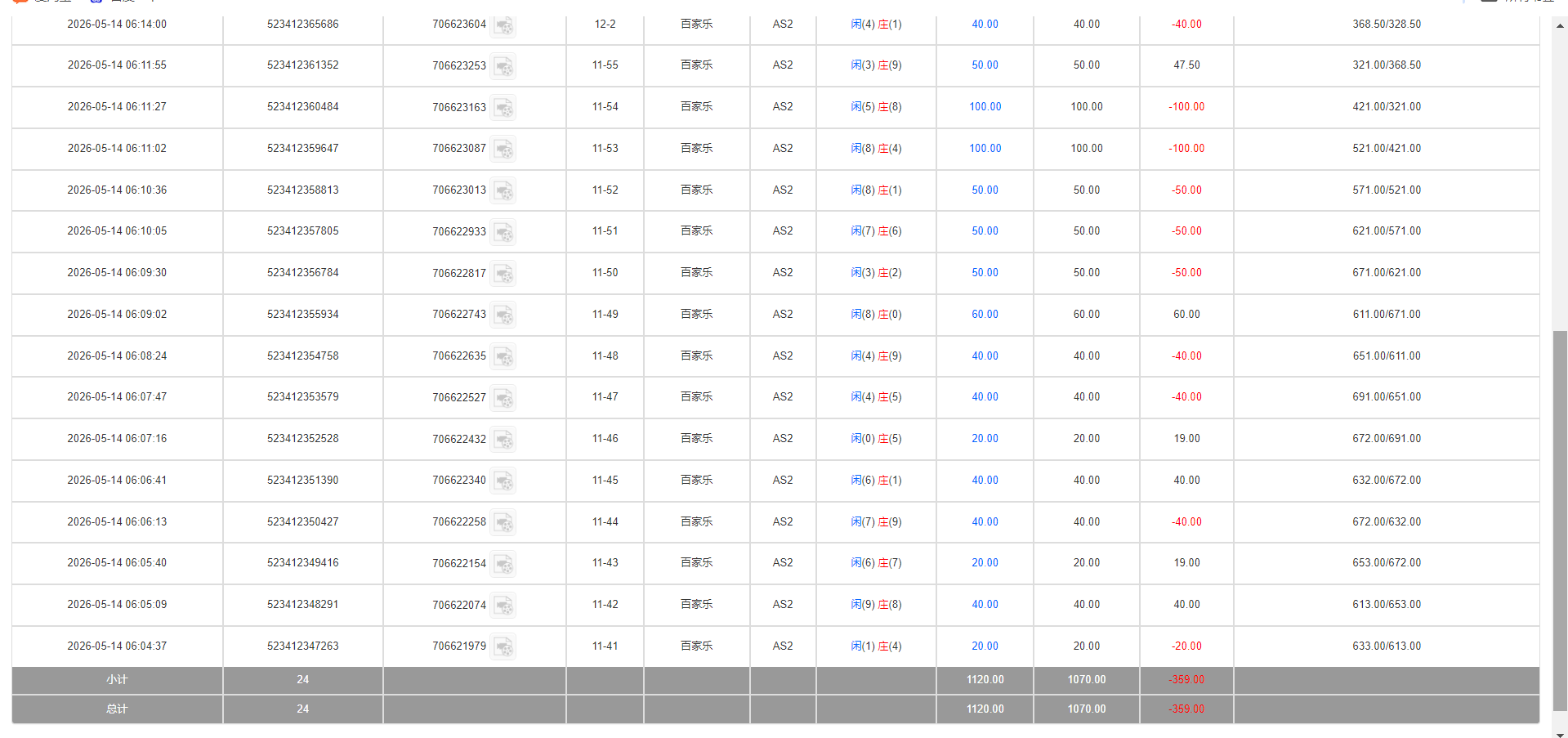Click game number 706622432
Screen dimensions: 1568x738
coord(459,440)
